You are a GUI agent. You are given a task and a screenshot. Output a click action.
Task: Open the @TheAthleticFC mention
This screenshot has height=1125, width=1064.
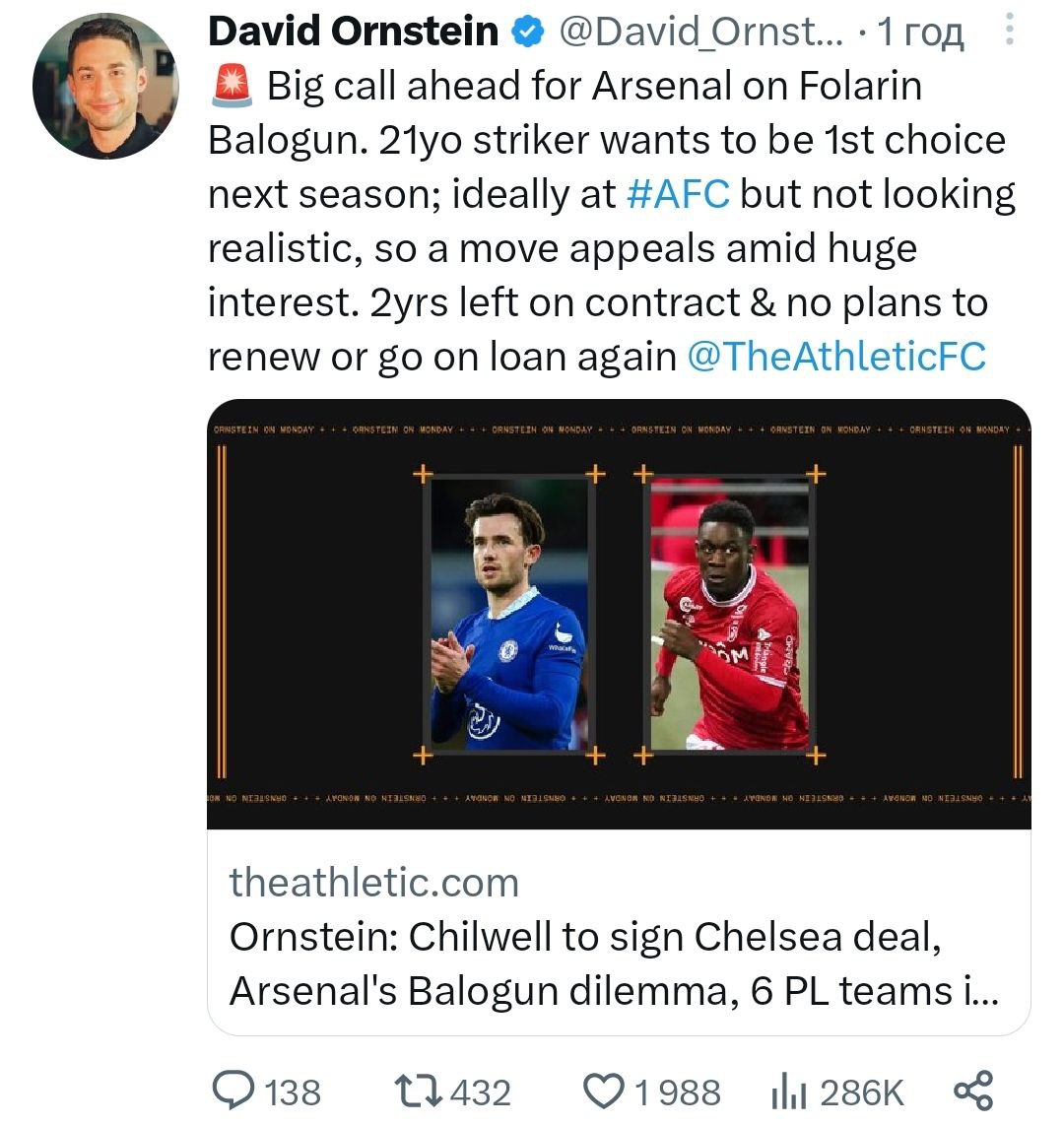pos(835,356)
